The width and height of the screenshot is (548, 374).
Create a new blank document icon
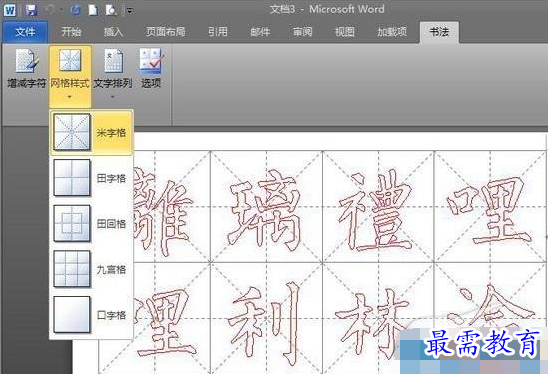[x=93, y=10]
